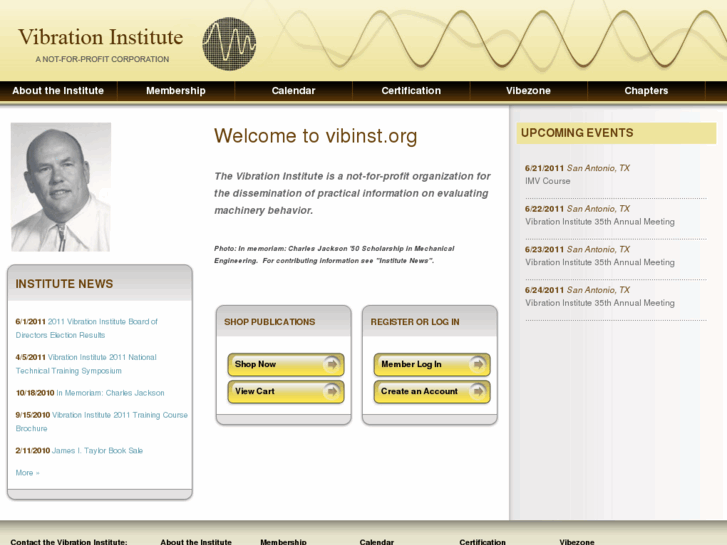Image resolution: width=727 pixels, height=545 pixels.
Task: Open 2011 National Technical Training Symposium news
Action: [x=86, y=364]
